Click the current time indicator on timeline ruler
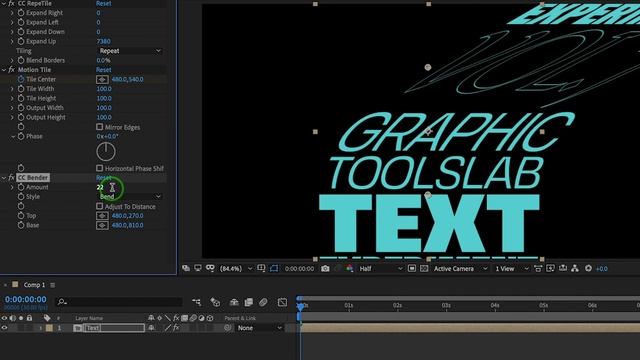Screen dimensions: 640x360 [300, 306]
